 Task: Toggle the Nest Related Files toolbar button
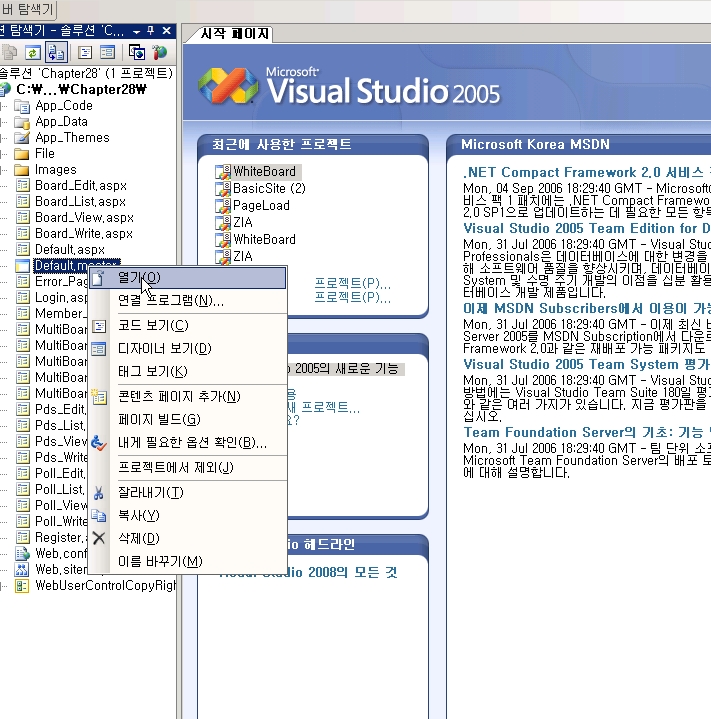(56, 52)
